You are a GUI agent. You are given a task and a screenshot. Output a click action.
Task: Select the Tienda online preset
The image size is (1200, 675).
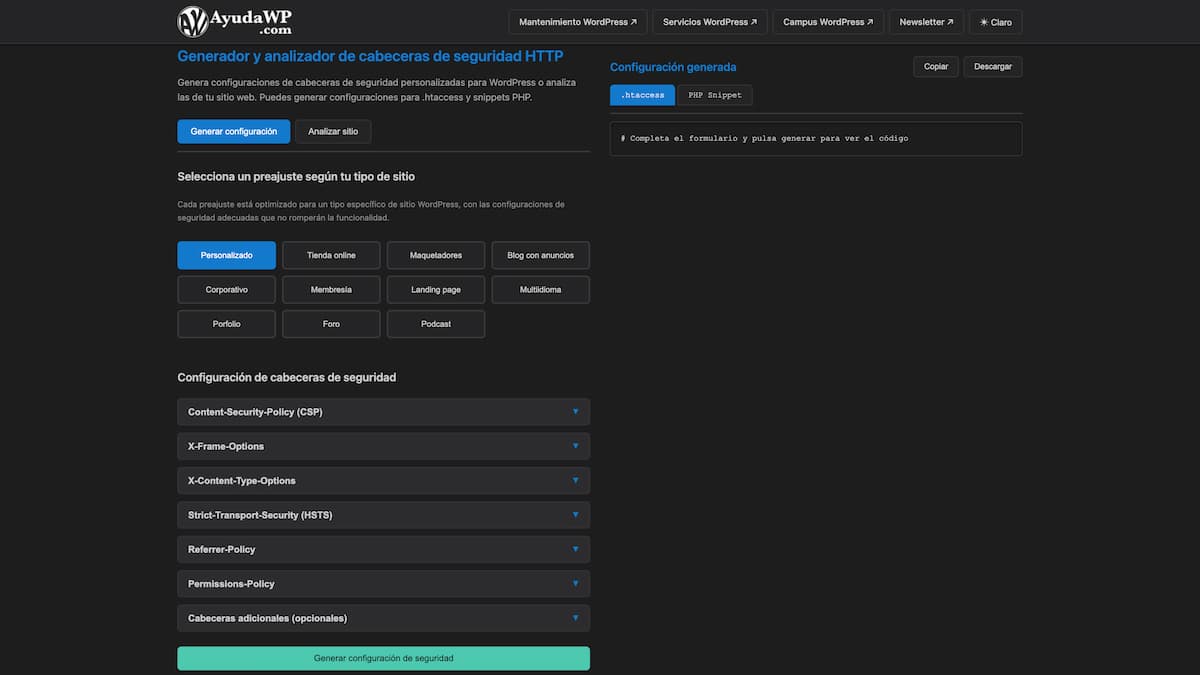point(331,255)
